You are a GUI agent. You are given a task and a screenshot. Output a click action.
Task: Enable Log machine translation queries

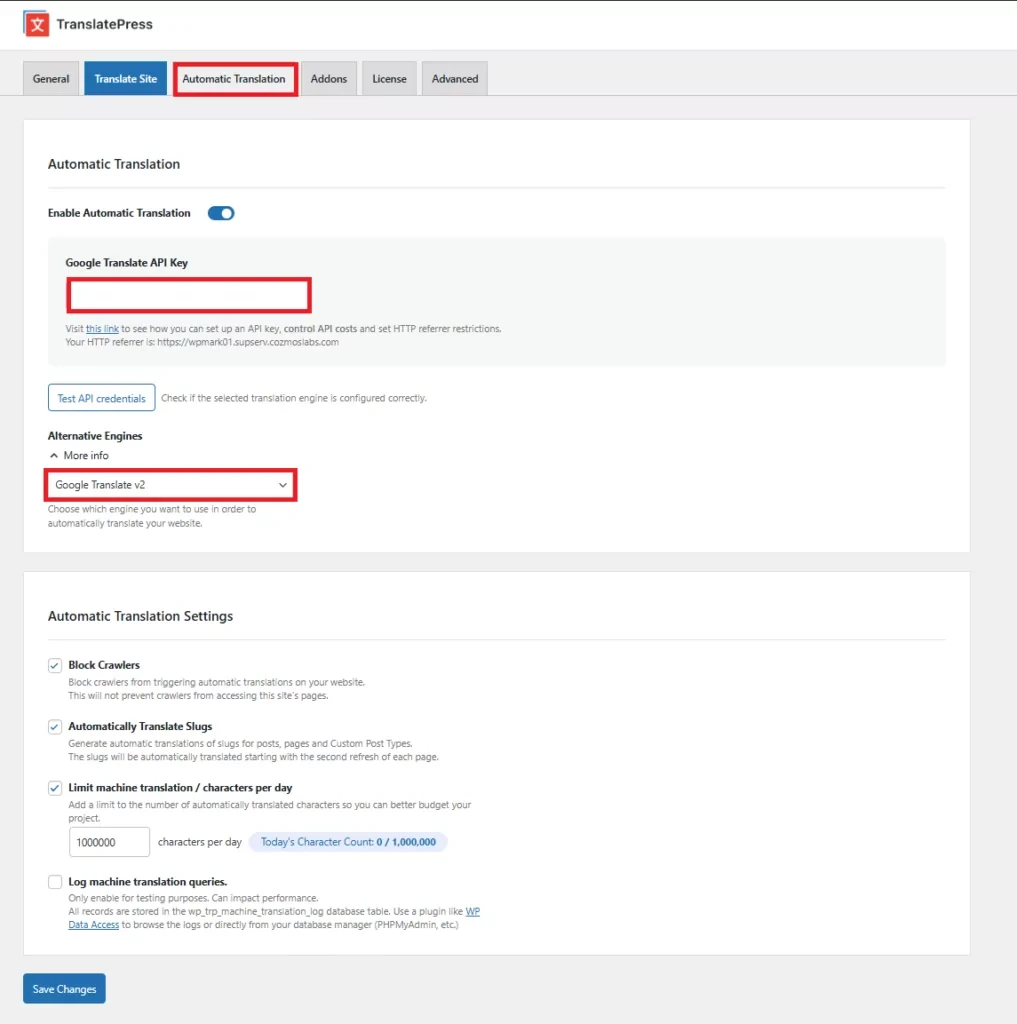(55, 882)
